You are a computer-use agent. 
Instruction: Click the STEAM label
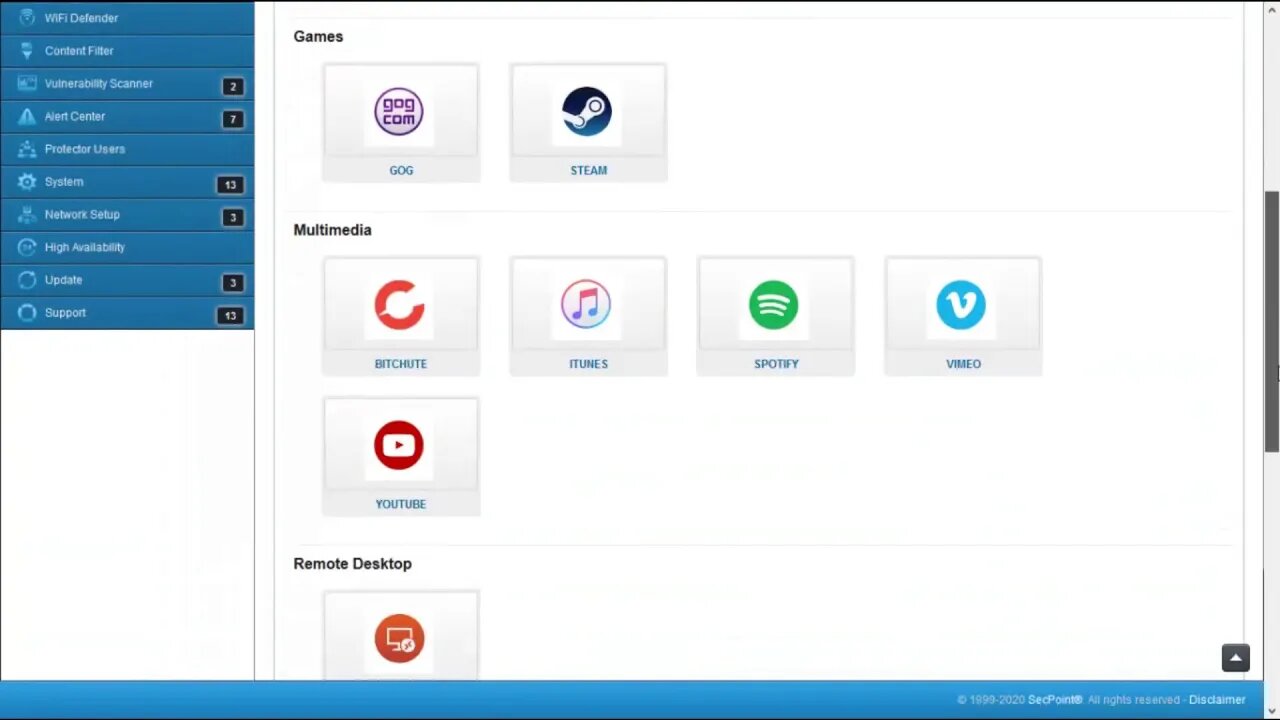tap(588, 170)
